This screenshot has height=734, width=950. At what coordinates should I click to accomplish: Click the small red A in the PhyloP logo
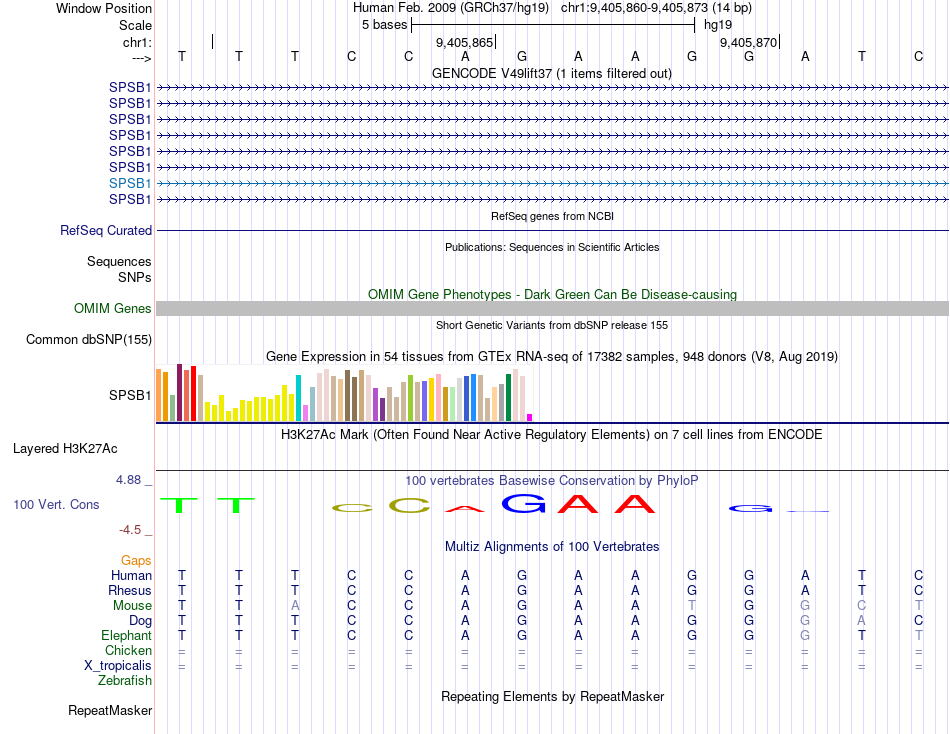point(465,509)
